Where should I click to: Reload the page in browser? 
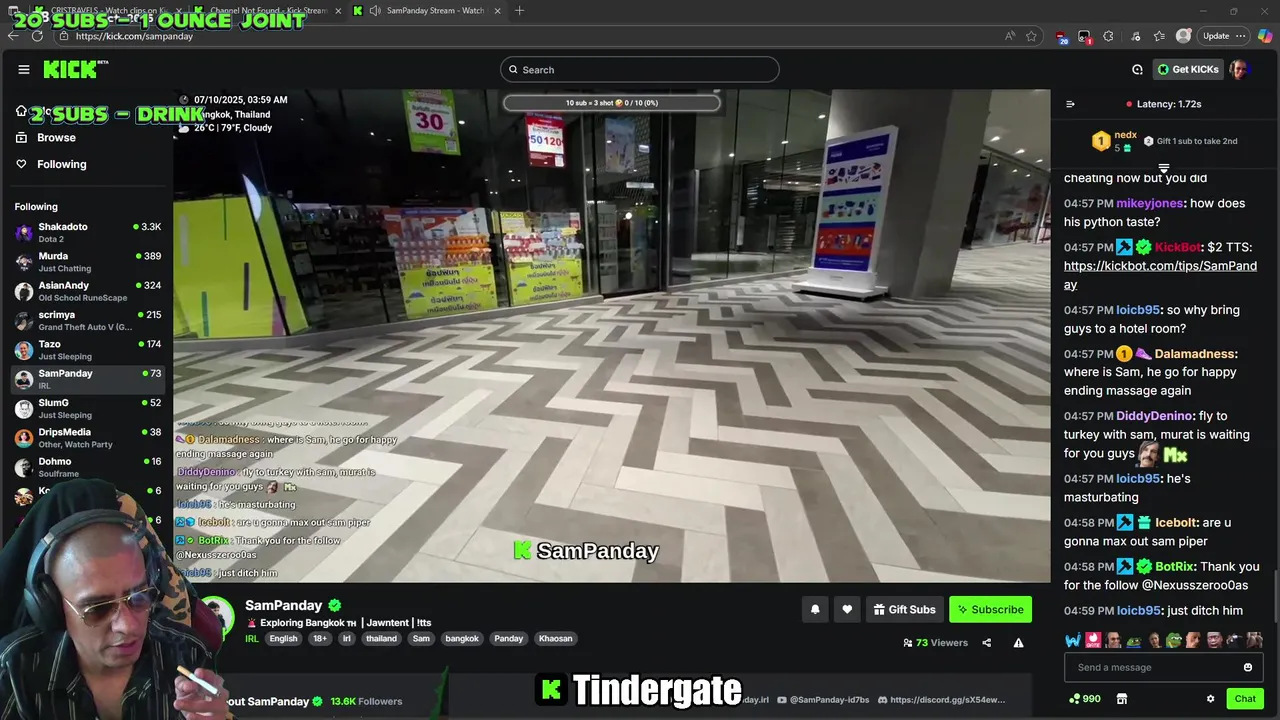pyautogui.click(x=37, y=36)
